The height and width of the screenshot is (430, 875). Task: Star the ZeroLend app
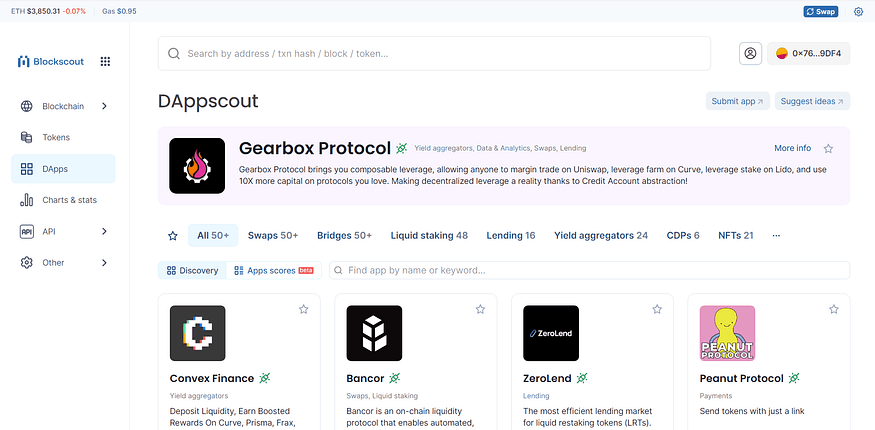pyautogui.click(x=657, y=309)
